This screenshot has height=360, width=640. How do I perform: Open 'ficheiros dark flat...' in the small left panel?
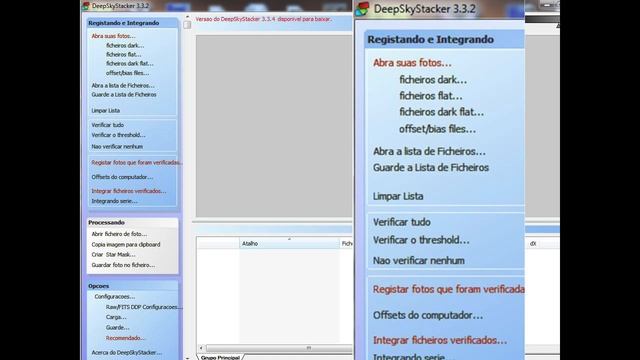pos(130,64)
